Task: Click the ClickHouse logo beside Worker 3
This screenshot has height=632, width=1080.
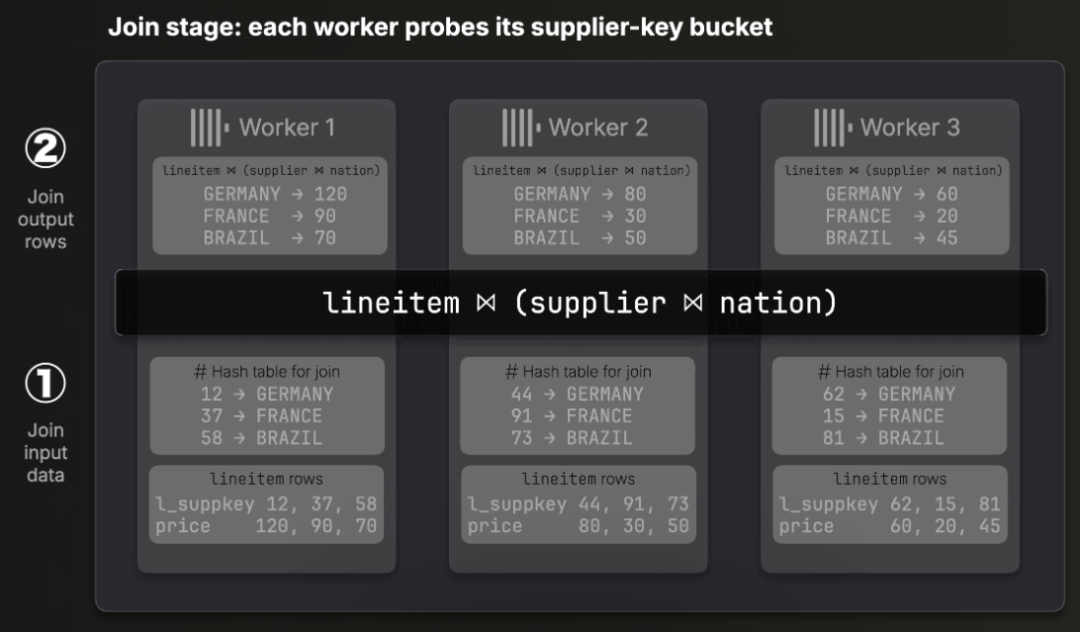Action: point(833,127)
